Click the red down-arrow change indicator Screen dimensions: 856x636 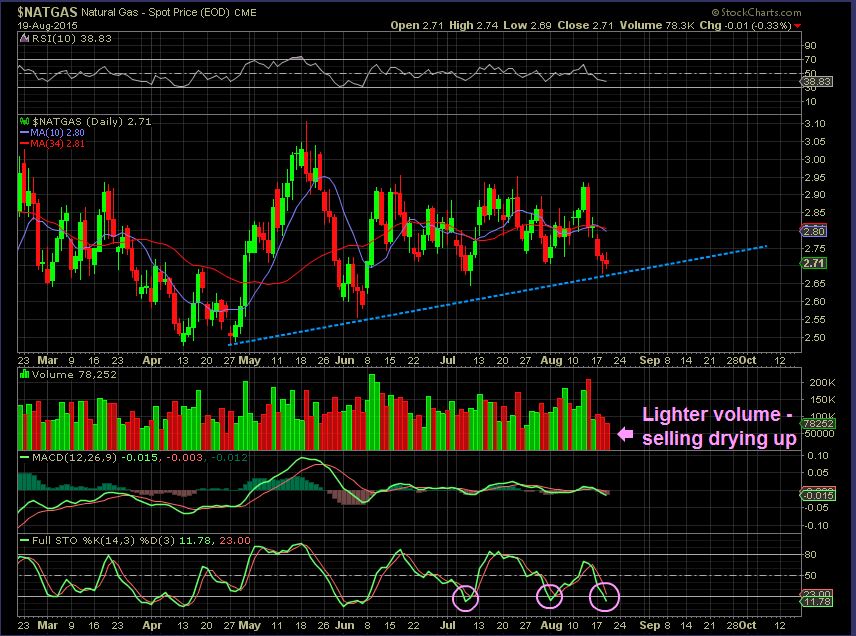pos(798,26)
